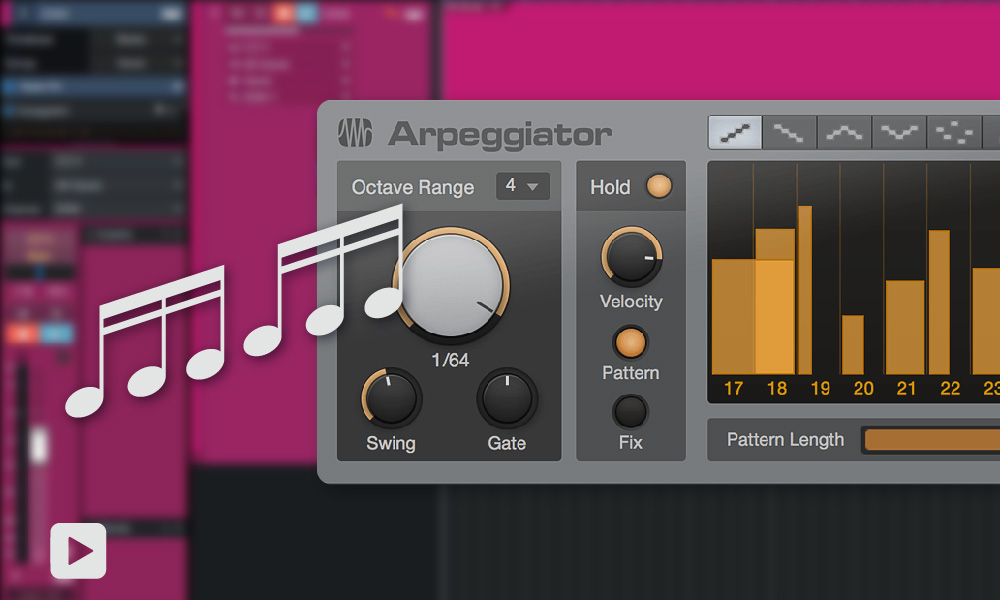Click the Gate knob

(x=507, y=398)
